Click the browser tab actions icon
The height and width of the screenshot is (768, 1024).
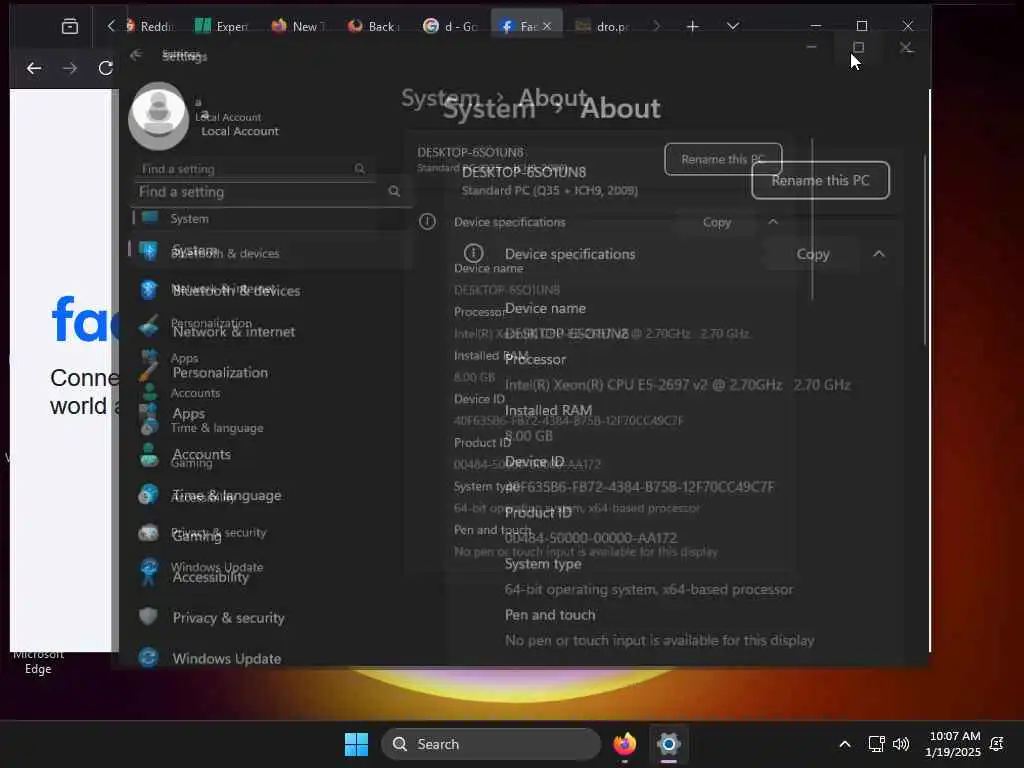(70, 26)
